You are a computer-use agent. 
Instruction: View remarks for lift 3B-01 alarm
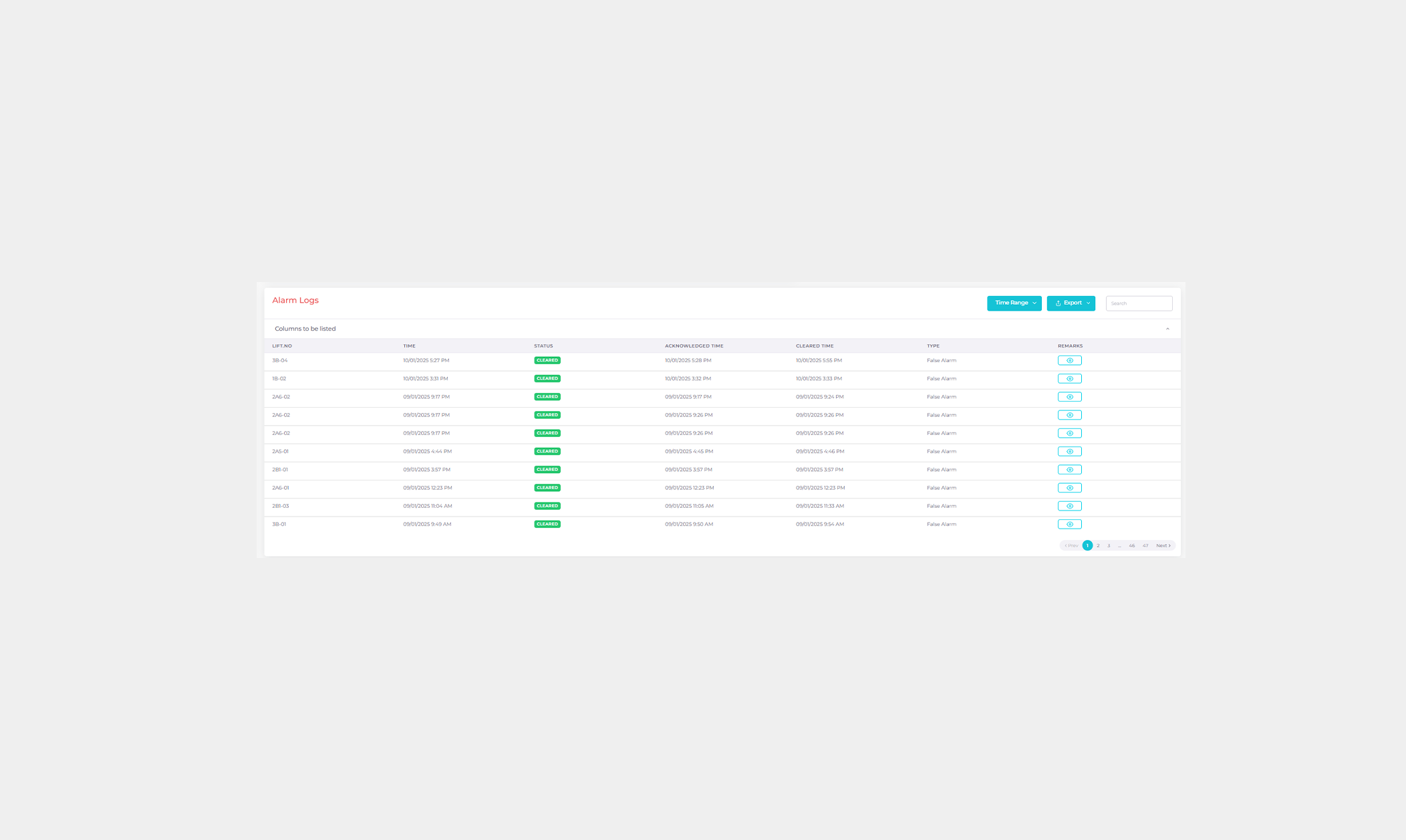pos(1069,525)
